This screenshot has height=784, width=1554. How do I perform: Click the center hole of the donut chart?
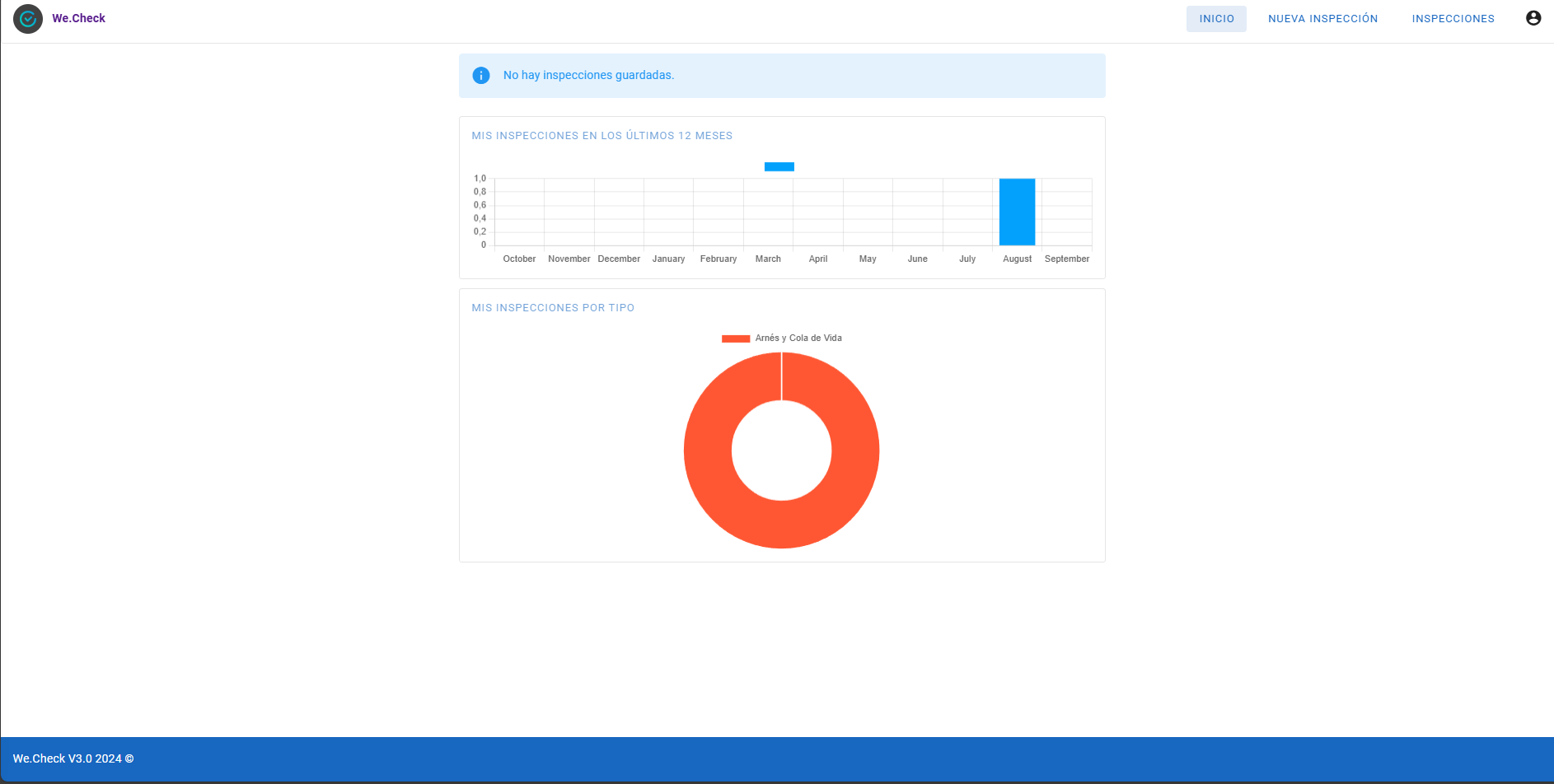pos(781,450)
